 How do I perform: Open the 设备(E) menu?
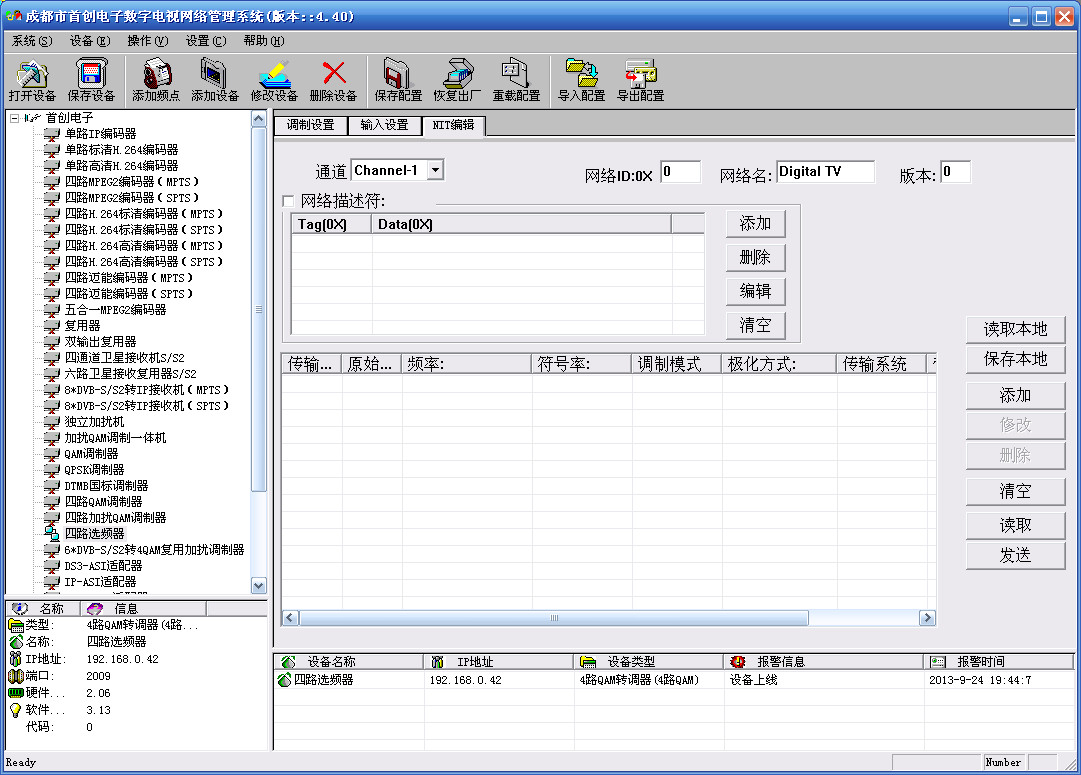(x=90, y=41)
